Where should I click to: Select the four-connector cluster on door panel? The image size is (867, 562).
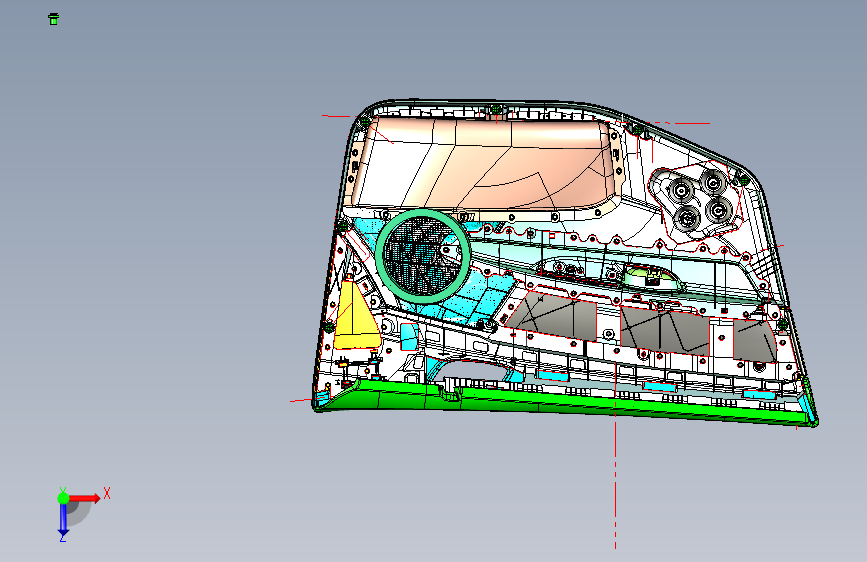pos(698,200)
